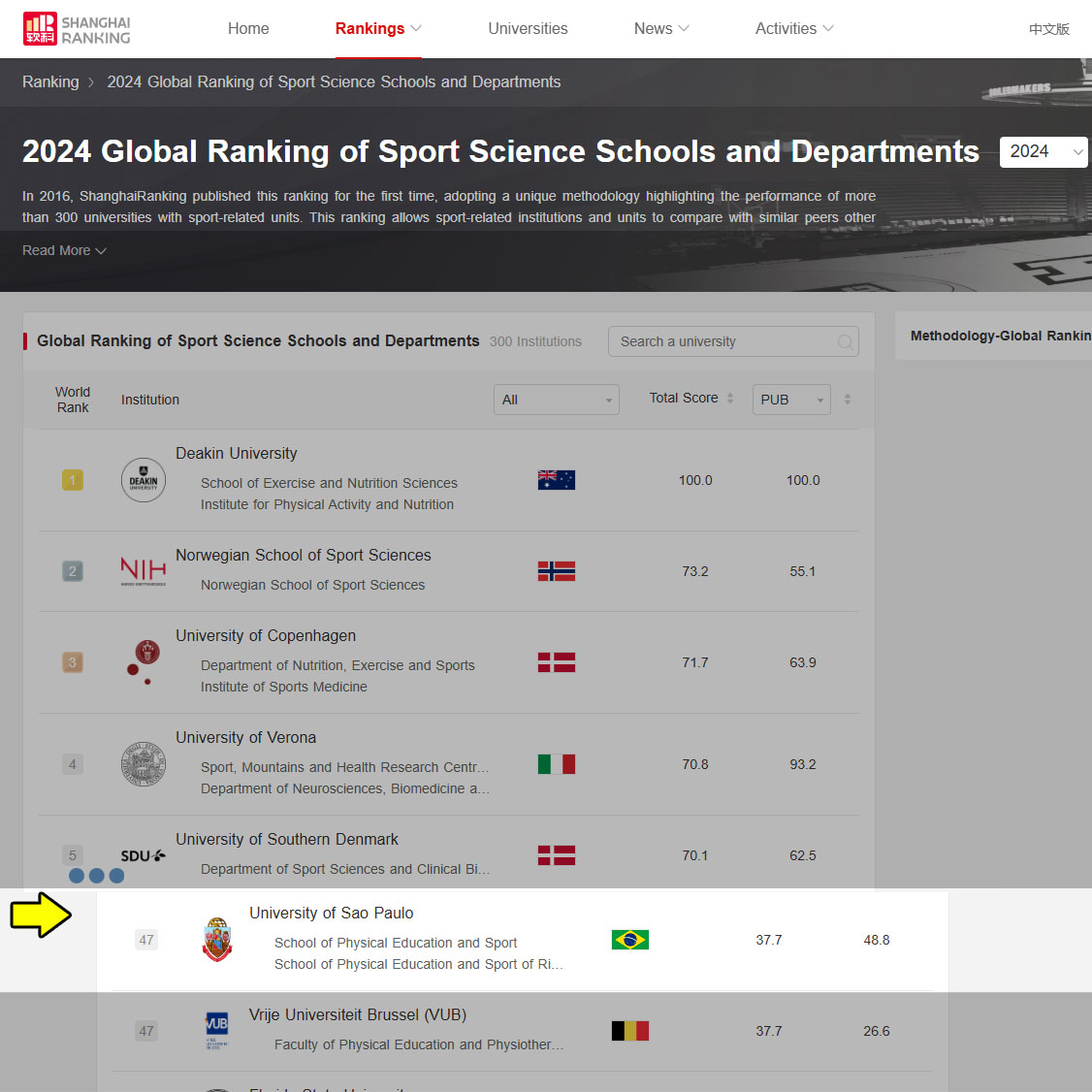Click the VUB logo
This screenshot has width=1092, height=1092.
click(x=217, y=1031)
